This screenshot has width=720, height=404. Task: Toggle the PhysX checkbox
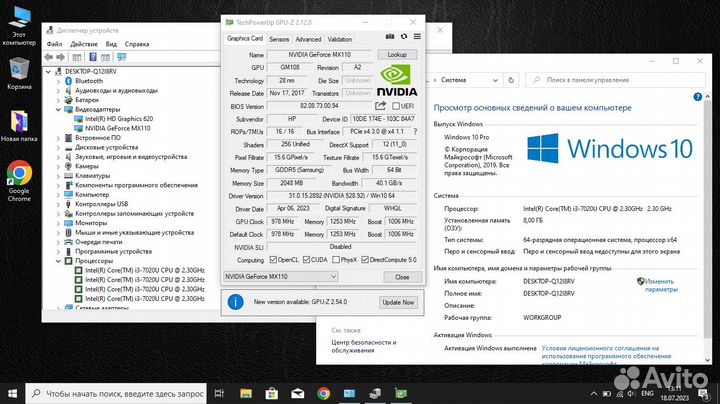click(x=336, y=260)
